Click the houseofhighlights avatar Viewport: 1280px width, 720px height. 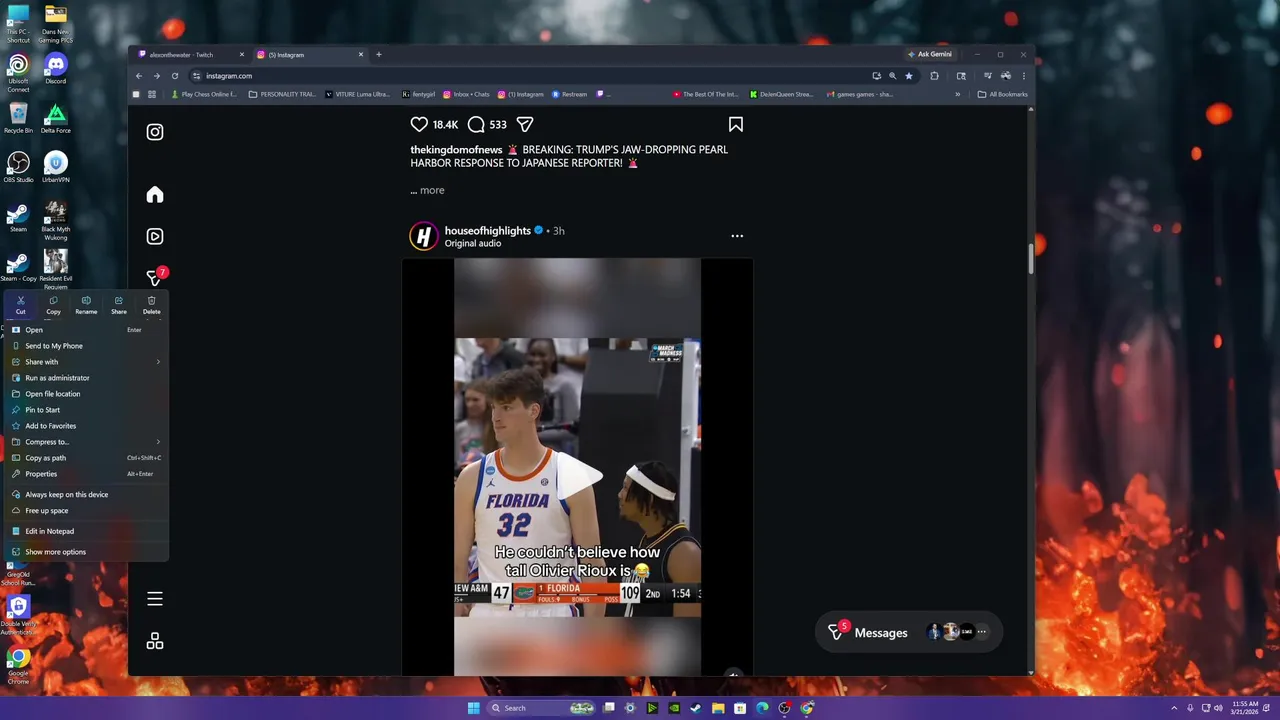pyautogui.click(x=424, y=236)
